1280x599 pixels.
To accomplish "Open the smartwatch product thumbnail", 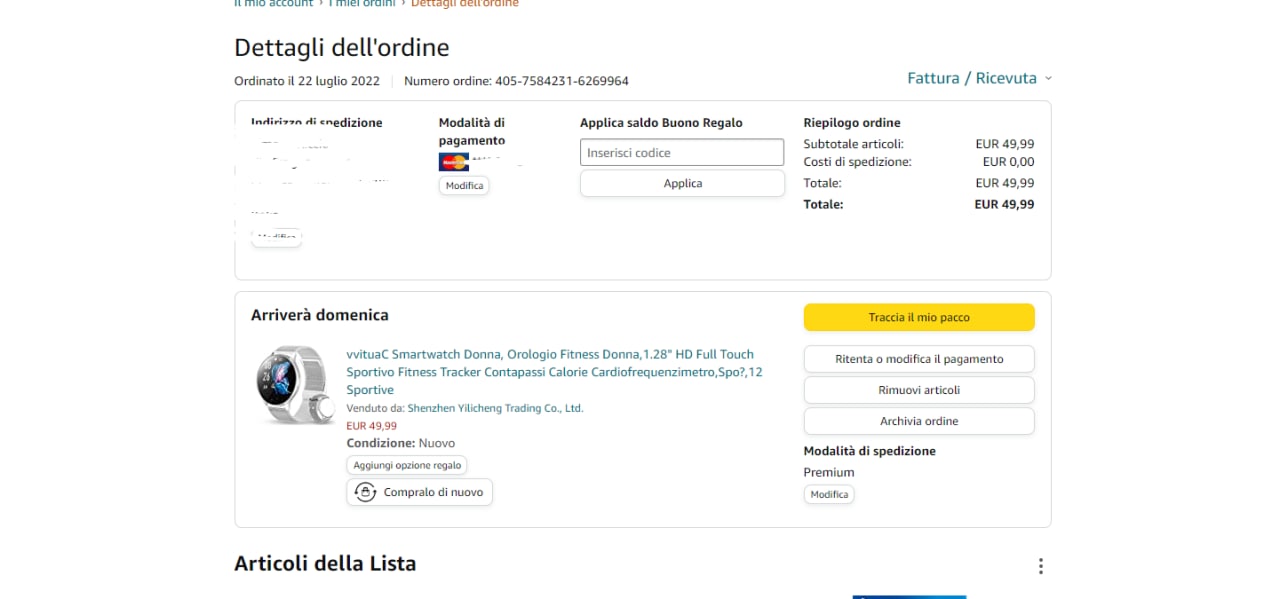I will (x=295, y=385).
